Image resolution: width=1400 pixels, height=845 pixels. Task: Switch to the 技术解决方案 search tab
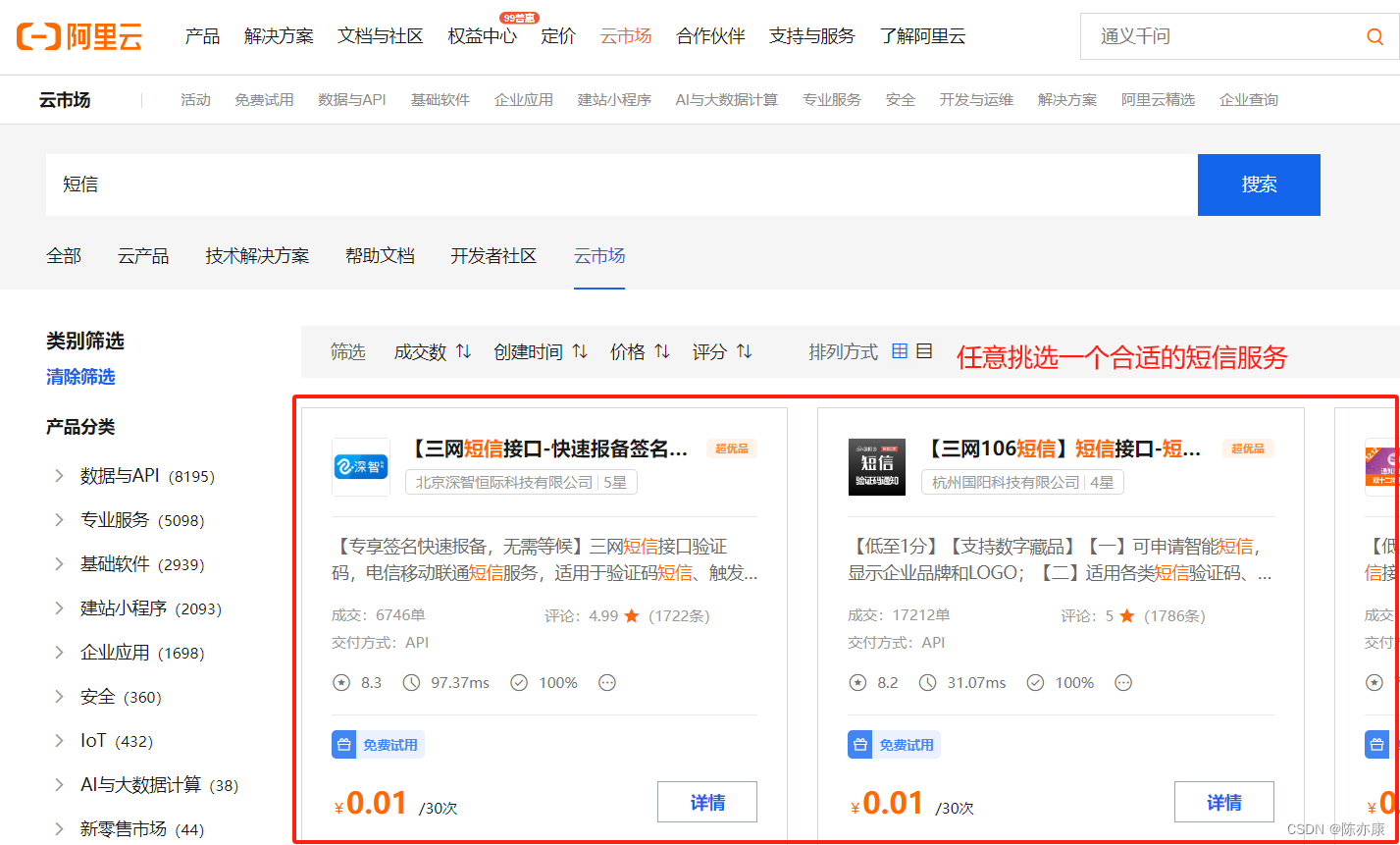coord(257,256)
